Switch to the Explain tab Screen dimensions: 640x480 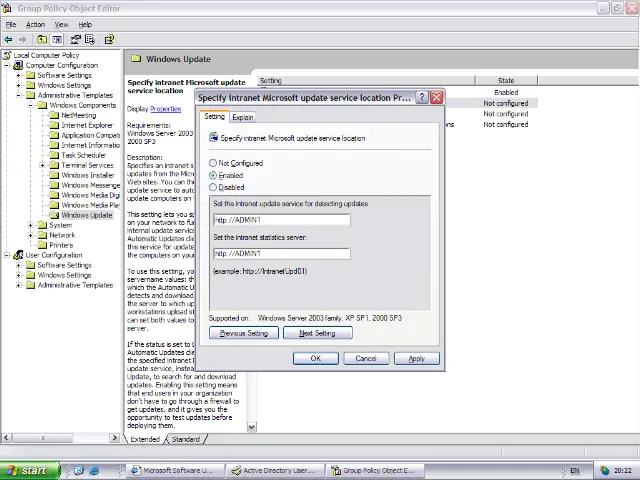243,117
